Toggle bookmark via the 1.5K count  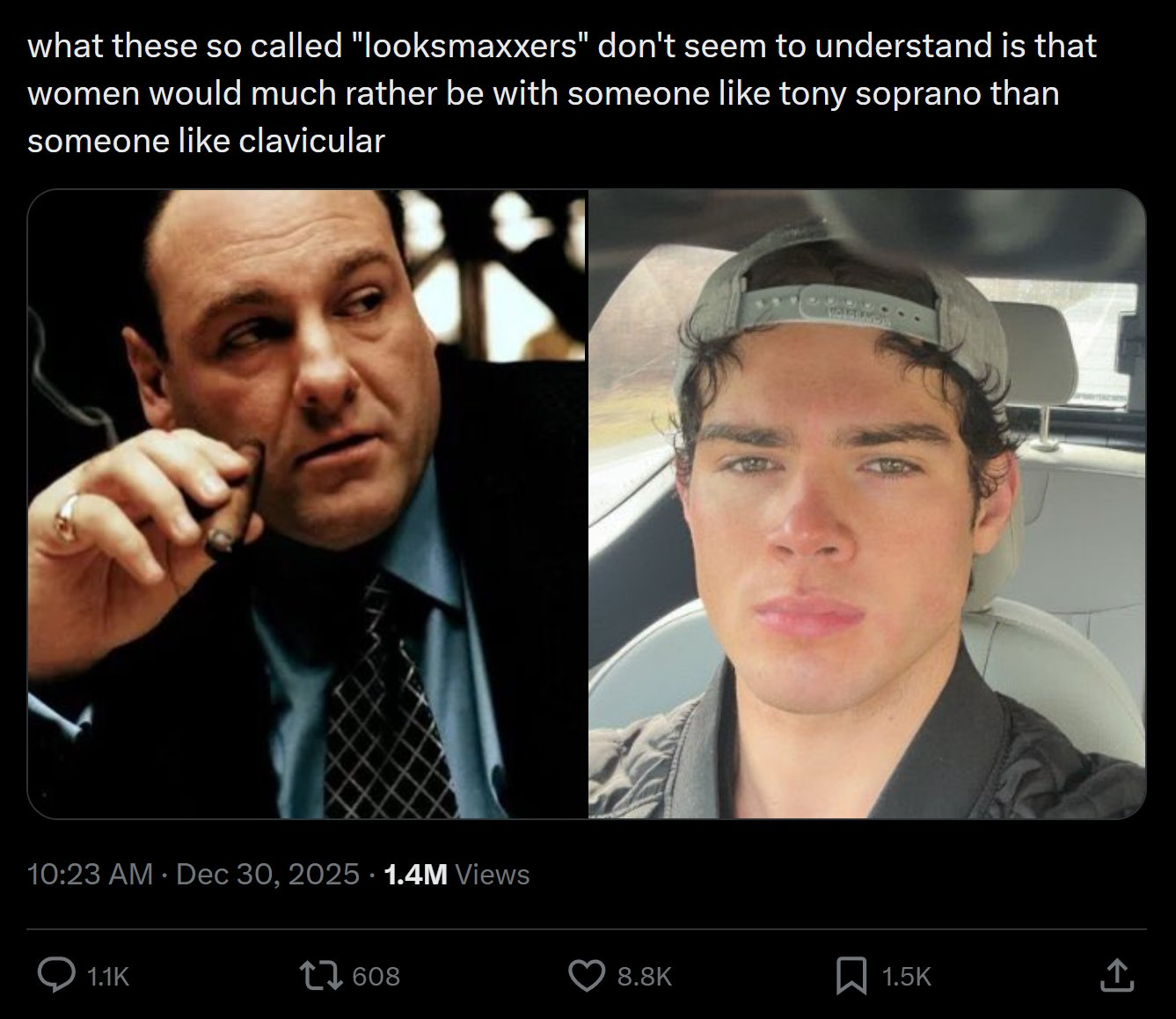905,976
